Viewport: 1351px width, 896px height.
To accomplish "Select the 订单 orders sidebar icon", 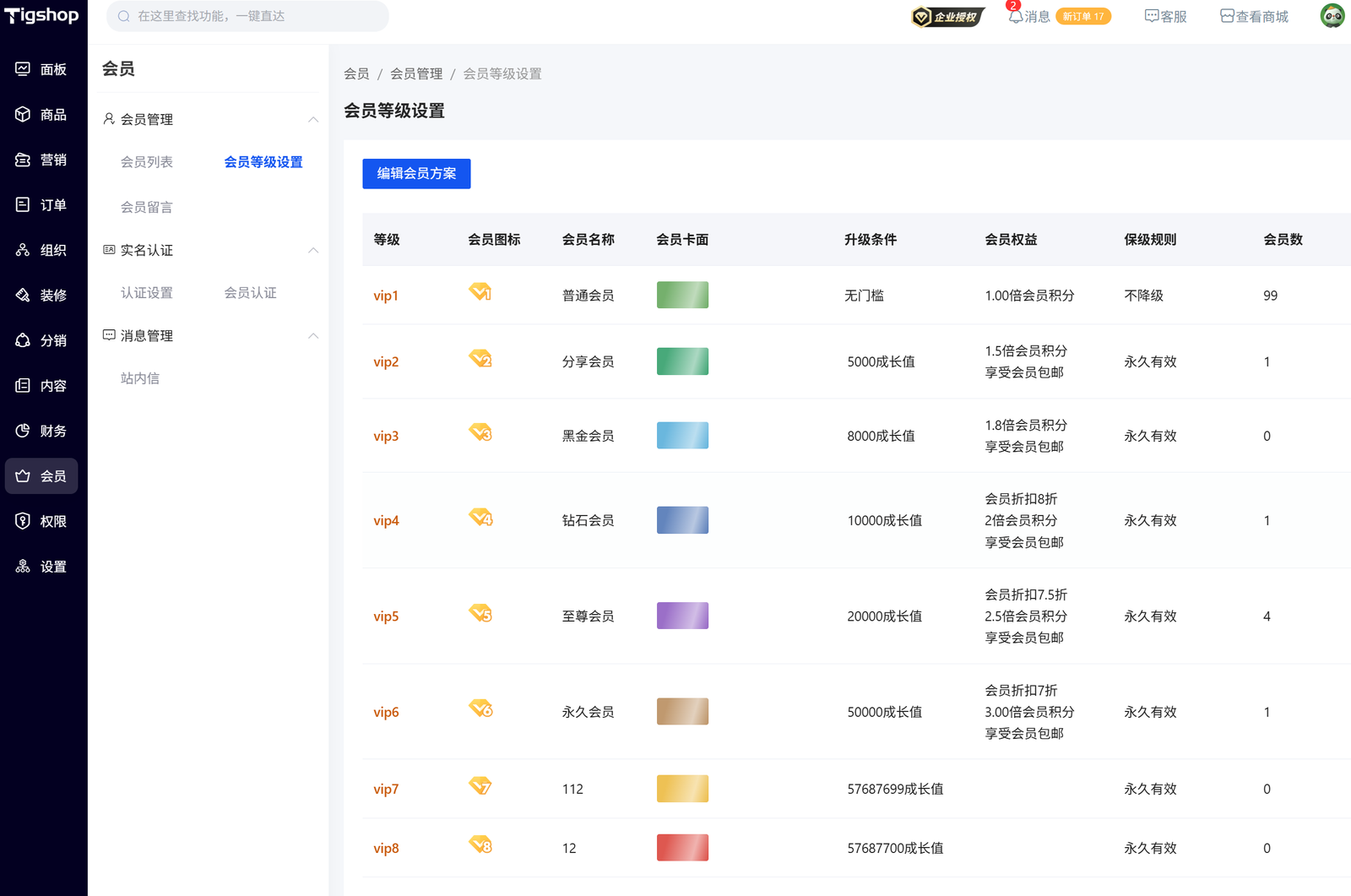I will point(23,204).
